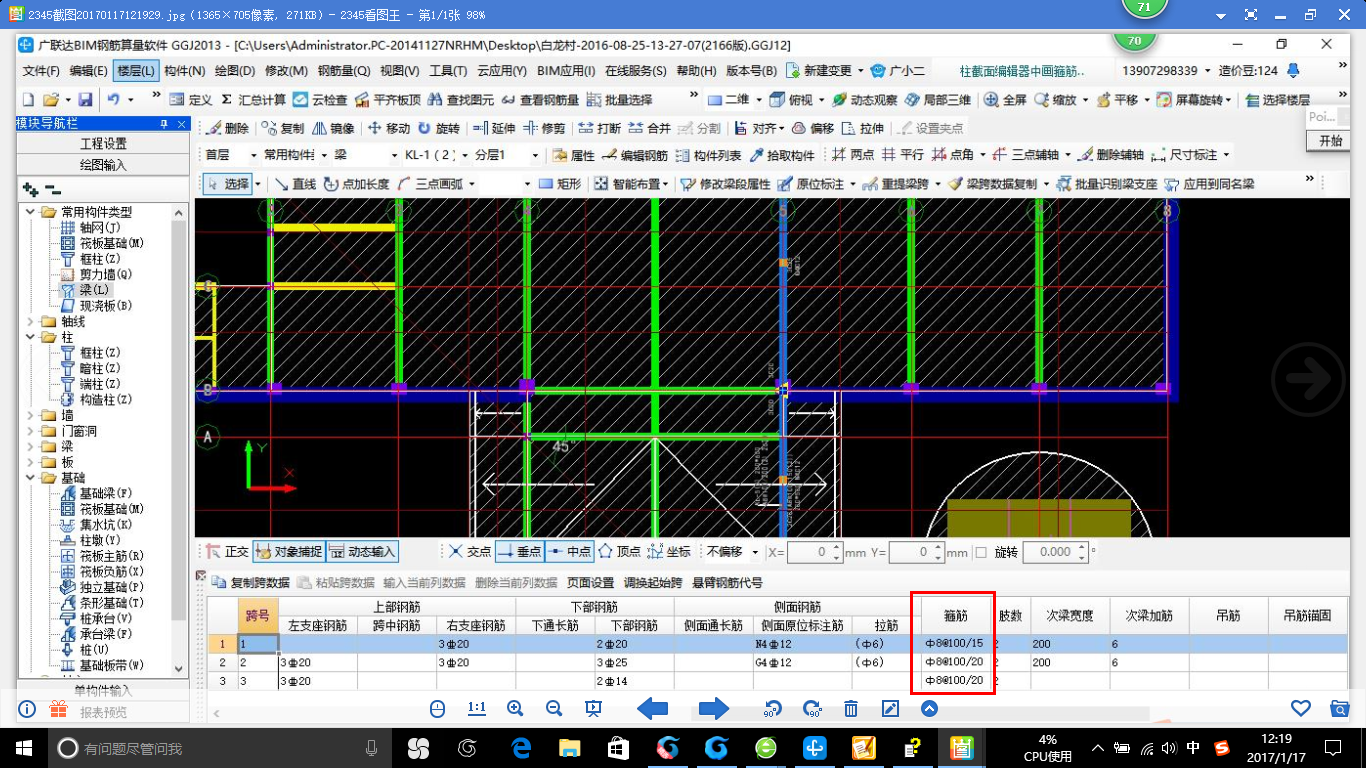Open the 工具(T) menu
The height and width of the screenshot is (768, 1366).
(x=449, y=71)
